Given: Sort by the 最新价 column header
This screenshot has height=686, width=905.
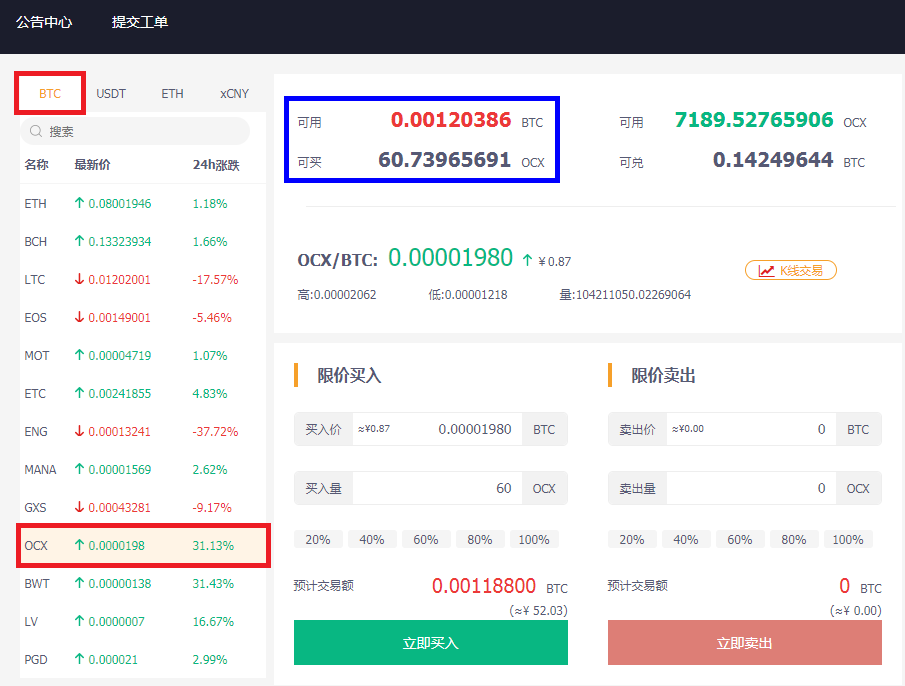Looking at the screenshot, I should [92, 165].
